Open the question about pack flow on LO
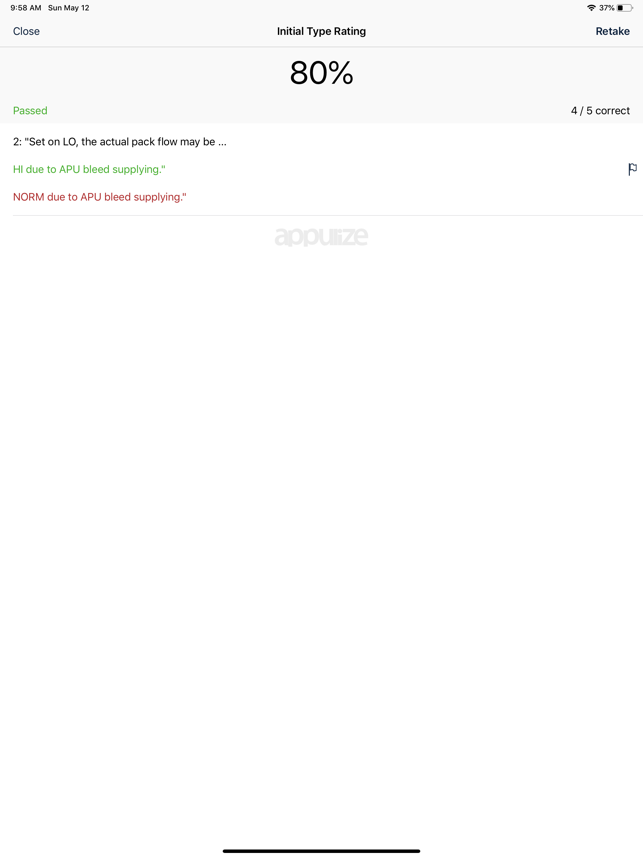This screenshot has width=643, height=858. coord(120,142)
